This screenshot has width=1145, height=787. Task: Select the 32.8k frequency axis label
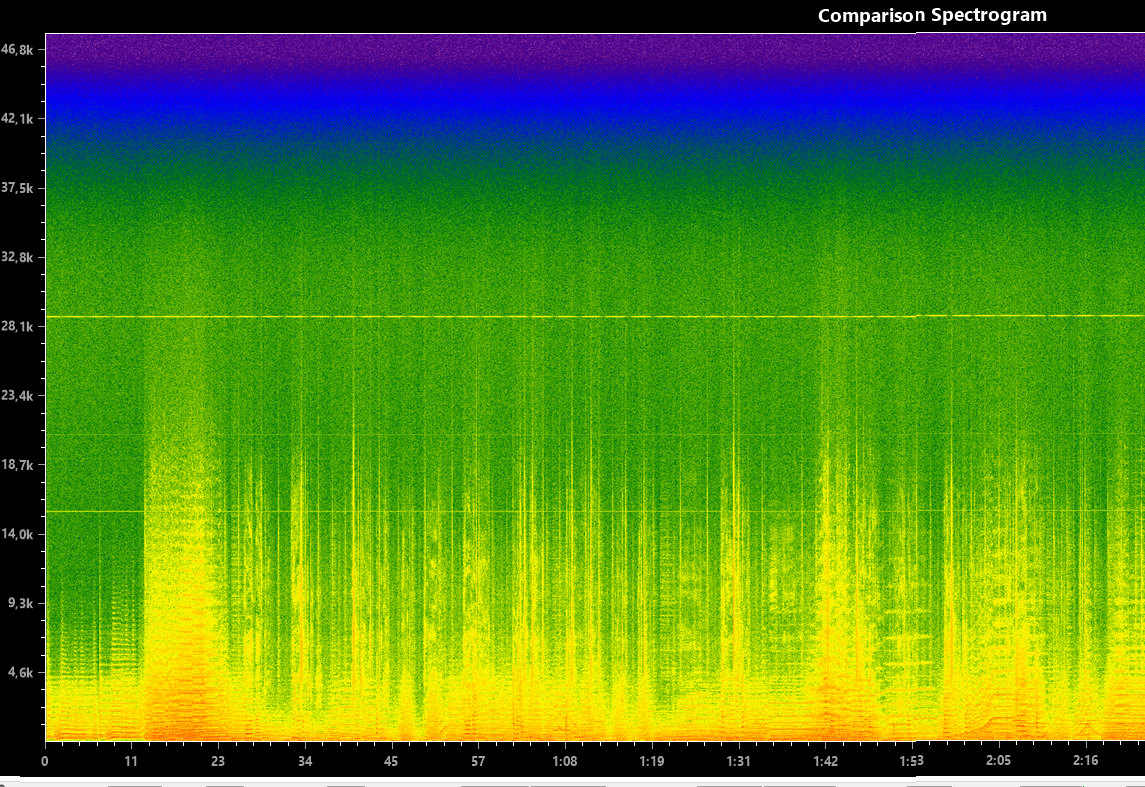pos(20,257)
